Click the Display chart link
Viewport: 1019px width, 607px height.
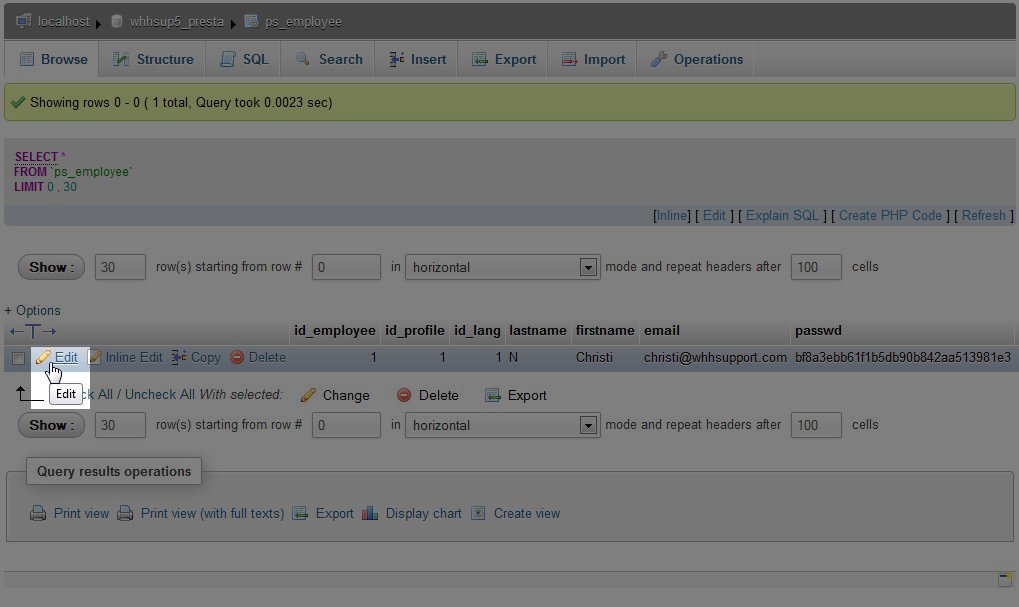pos(423,513)
